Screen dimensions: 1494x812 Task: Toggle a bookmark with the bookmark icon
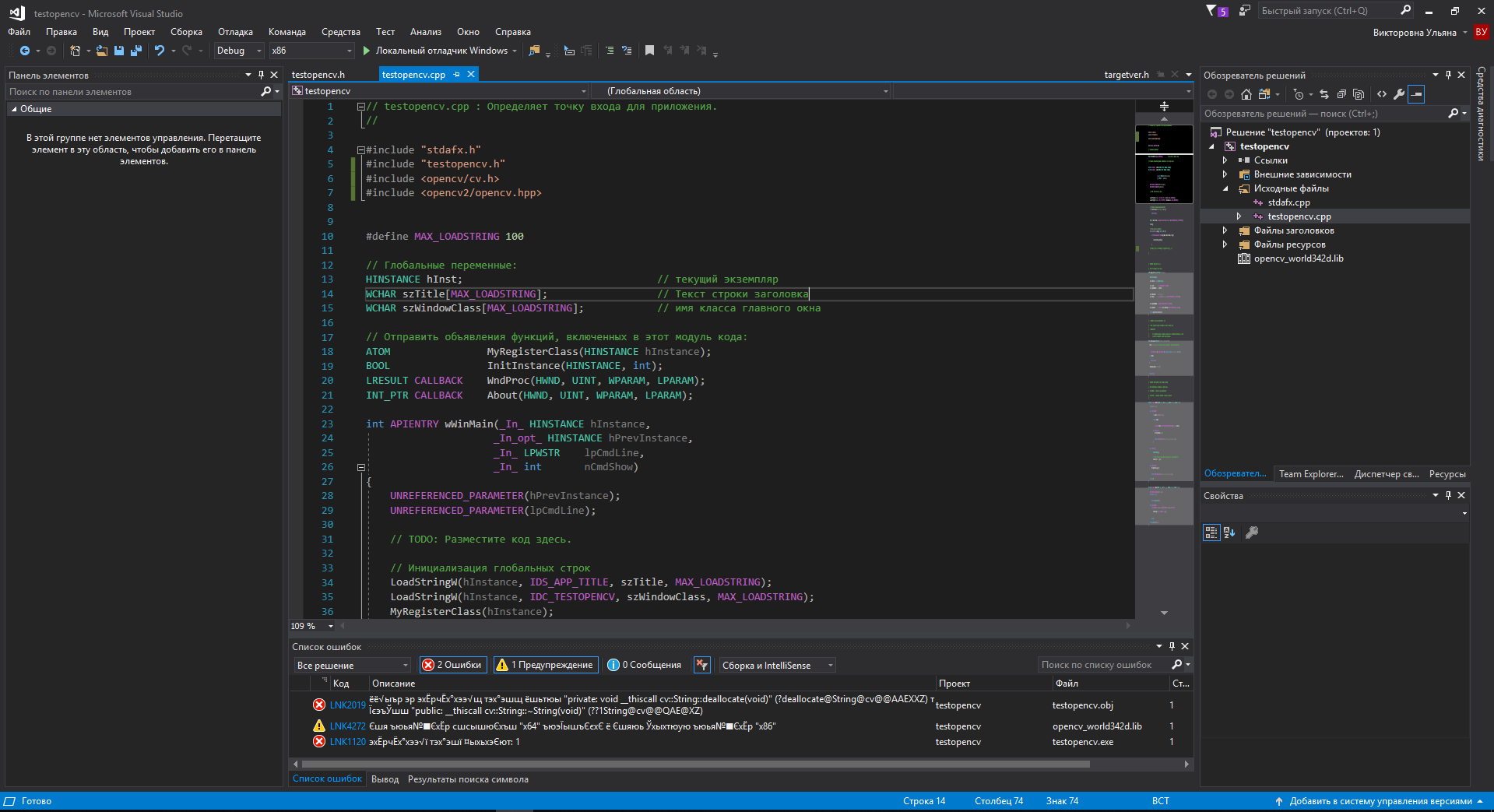649,51
